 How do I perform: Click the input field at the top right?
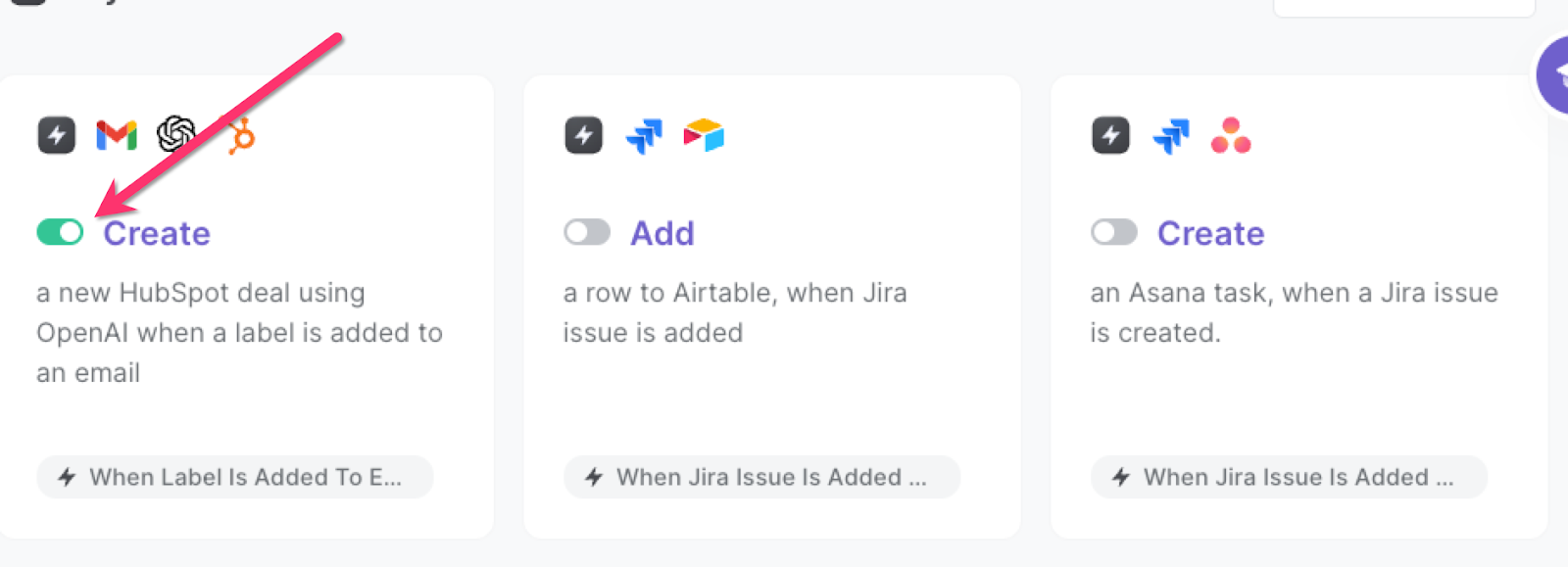tap(1403, 8)
